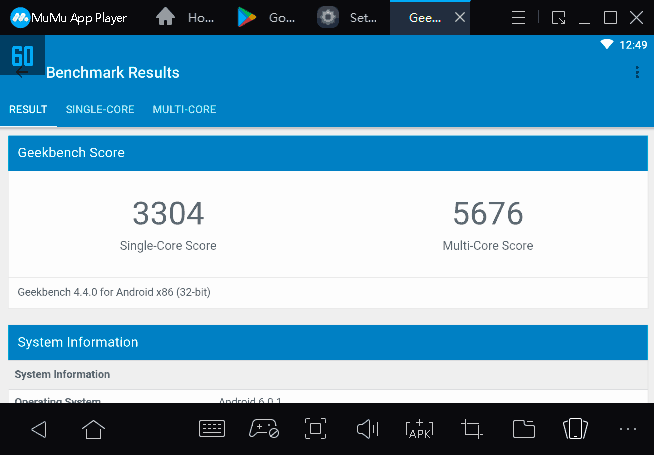
Task: Close the MuMu App Player window
Action: point(636,18)
